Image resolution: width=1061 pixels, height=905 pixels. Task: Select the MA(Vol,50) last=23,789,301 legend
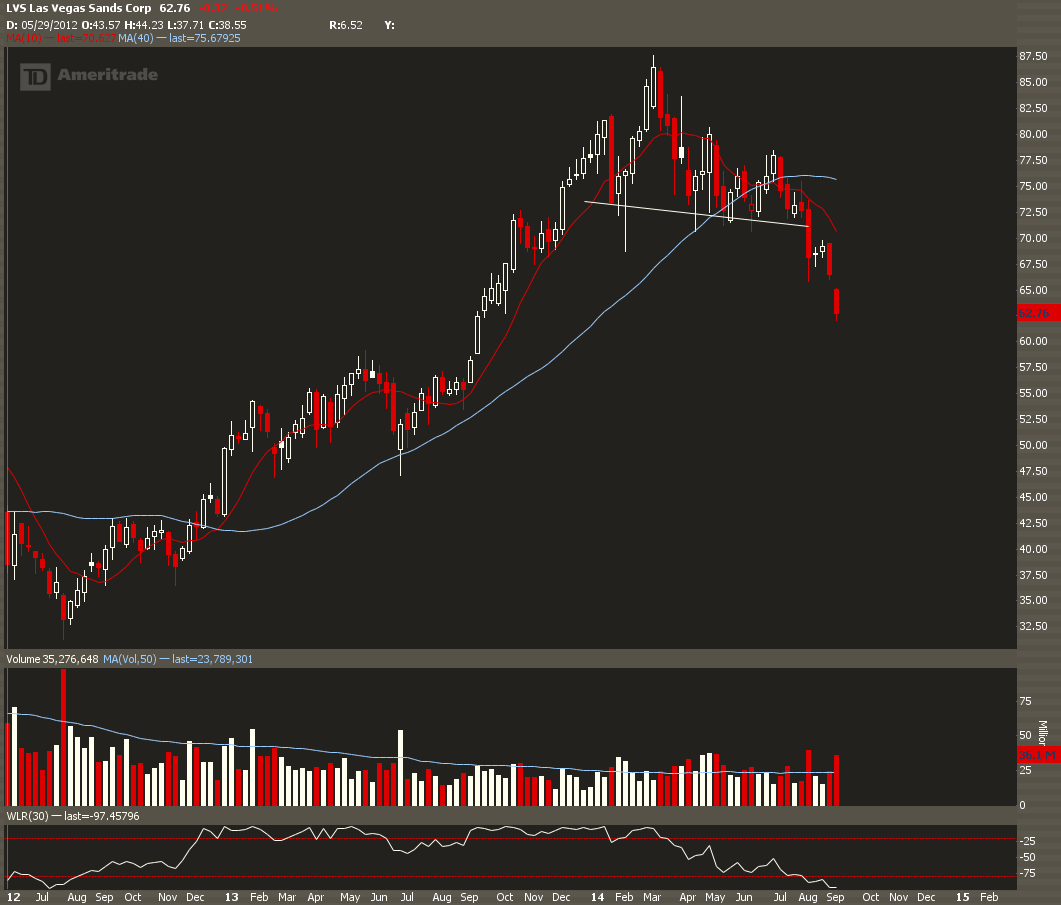(x=178, y=659)
